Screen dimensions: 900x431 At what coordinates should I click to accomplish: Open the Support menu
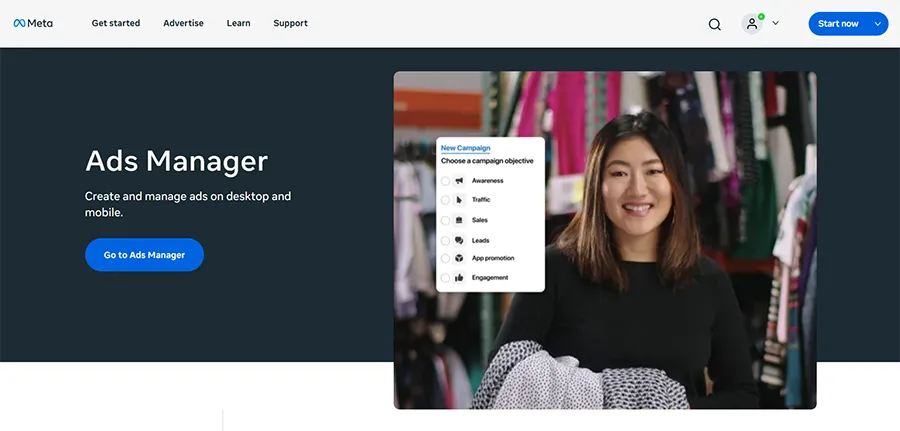(290, 23)
